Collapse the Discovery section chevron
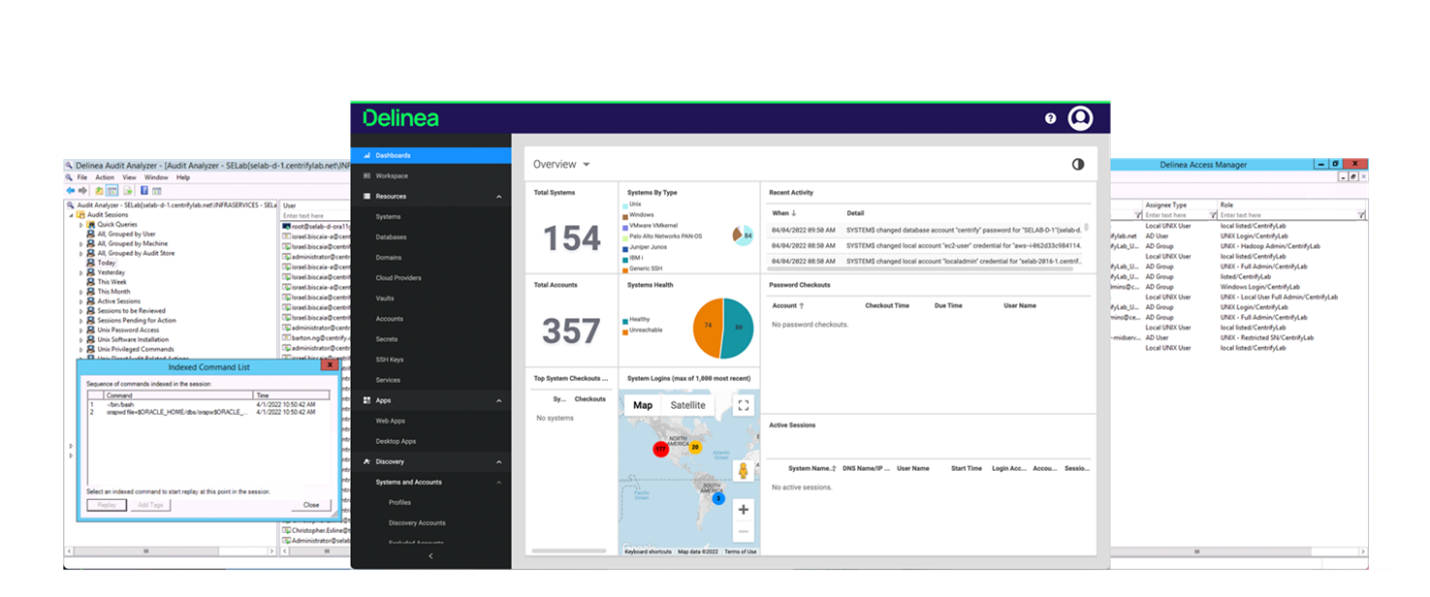1430x597 pixels. tap(499, 461)
